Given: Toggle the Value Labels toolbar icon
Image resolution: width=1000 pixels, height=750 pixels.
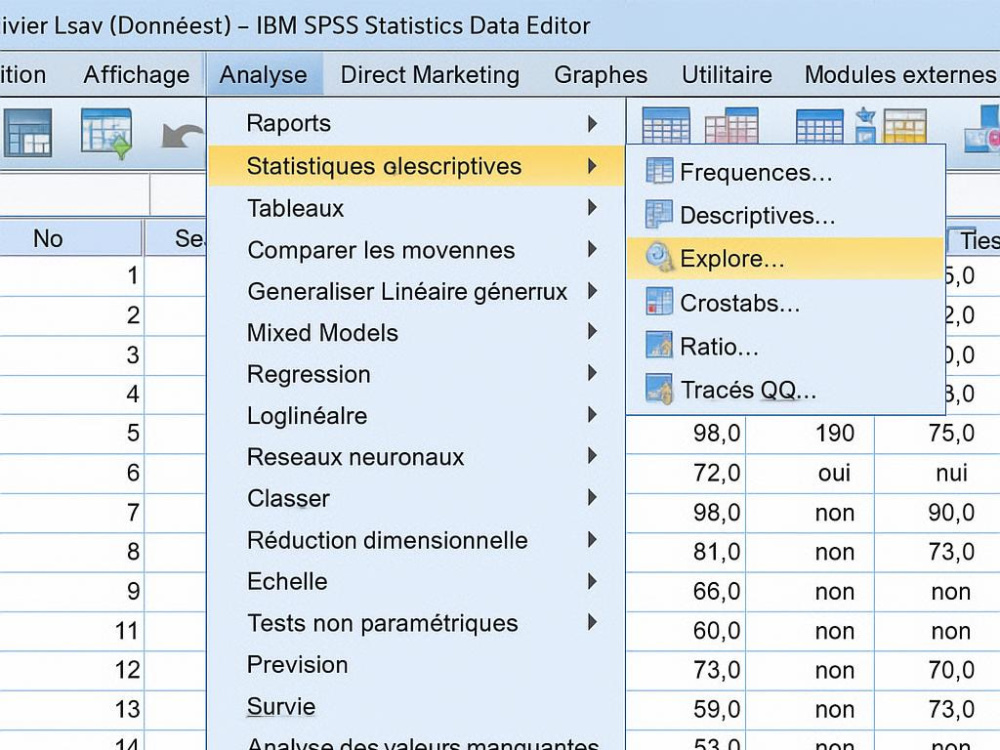Looking at the screenshot, I should tap(905, 127).
